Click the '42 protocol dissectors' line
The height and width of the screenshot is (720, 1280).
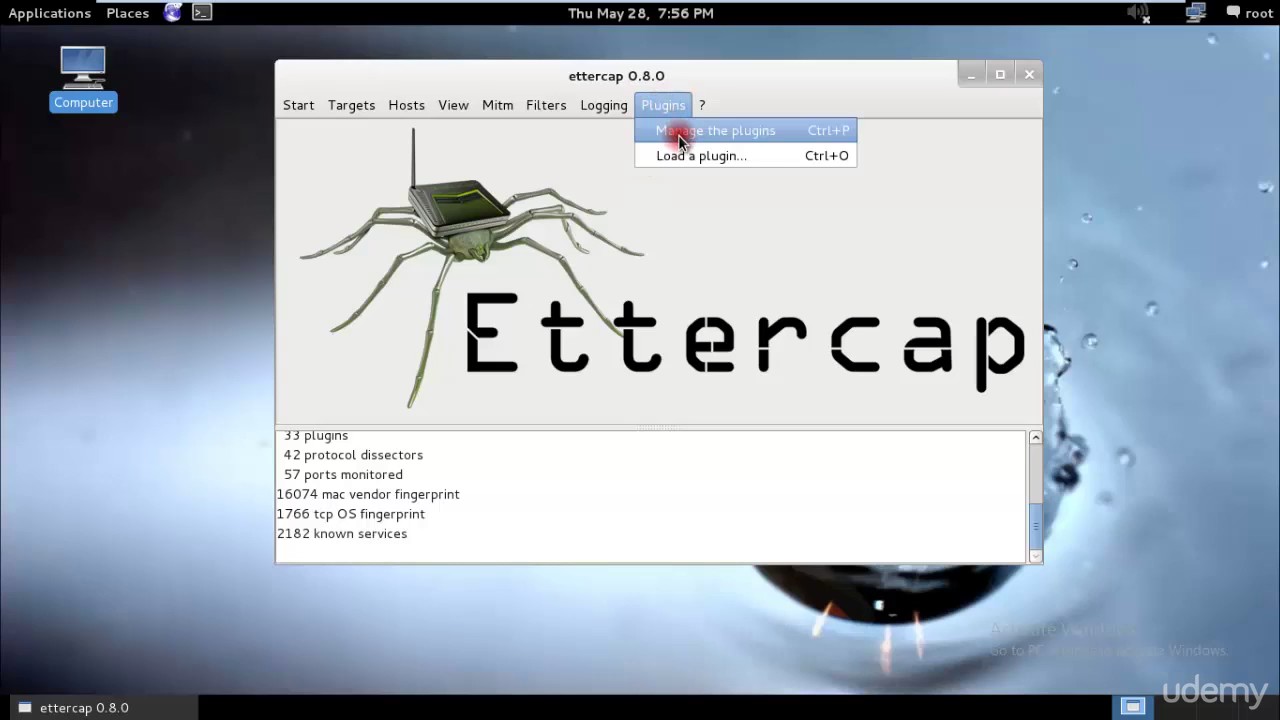pyautogui.click(x=353, y=455)
